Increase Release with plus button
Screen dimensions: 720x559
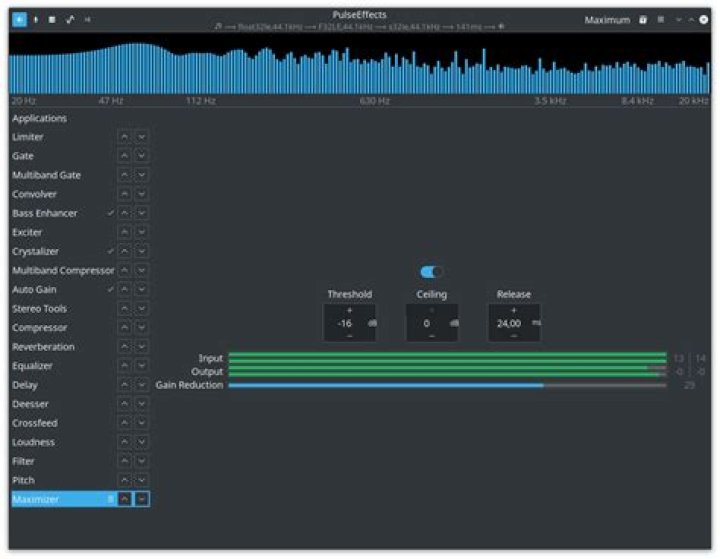coord(514,311)
